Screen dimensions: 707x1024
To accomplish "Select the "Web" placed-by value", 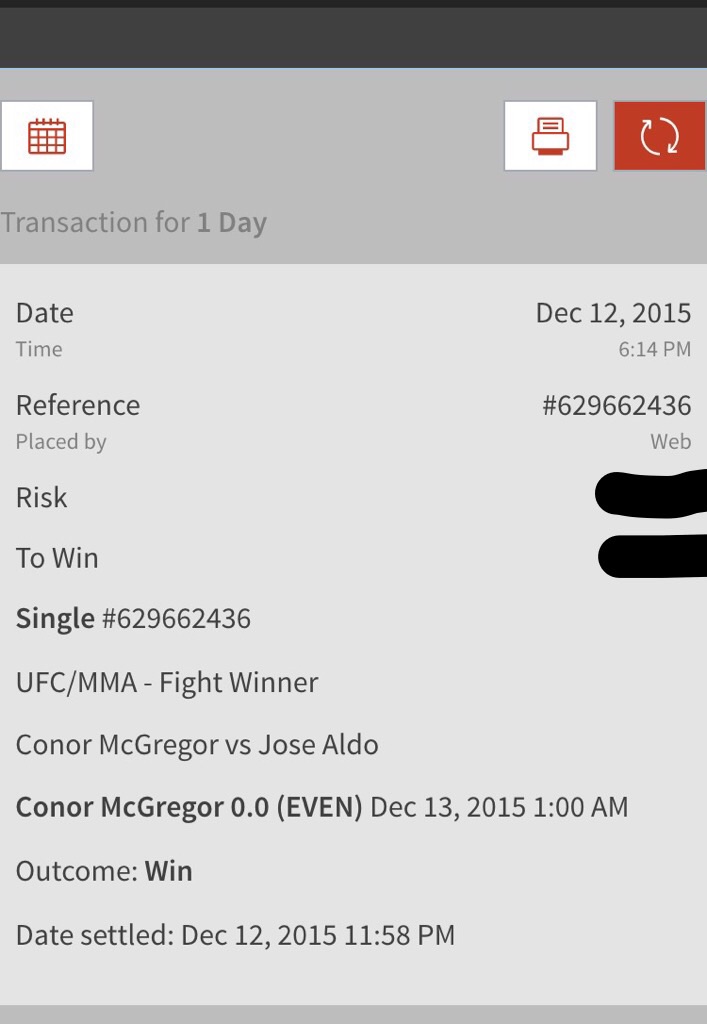I will [670, 441].
